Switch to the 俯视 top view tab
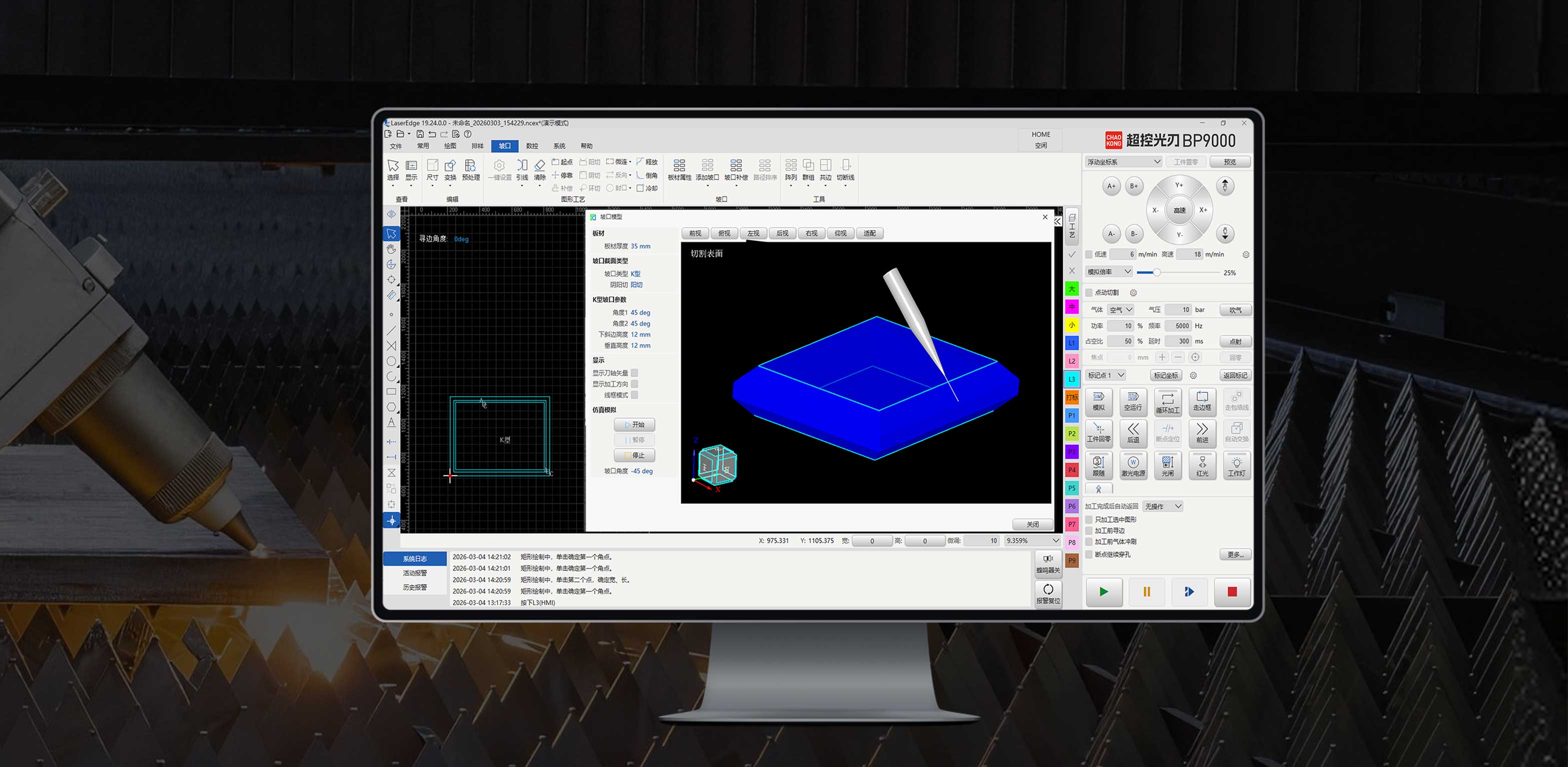Screen dimensions: 1568x767 tap(724, 233)
